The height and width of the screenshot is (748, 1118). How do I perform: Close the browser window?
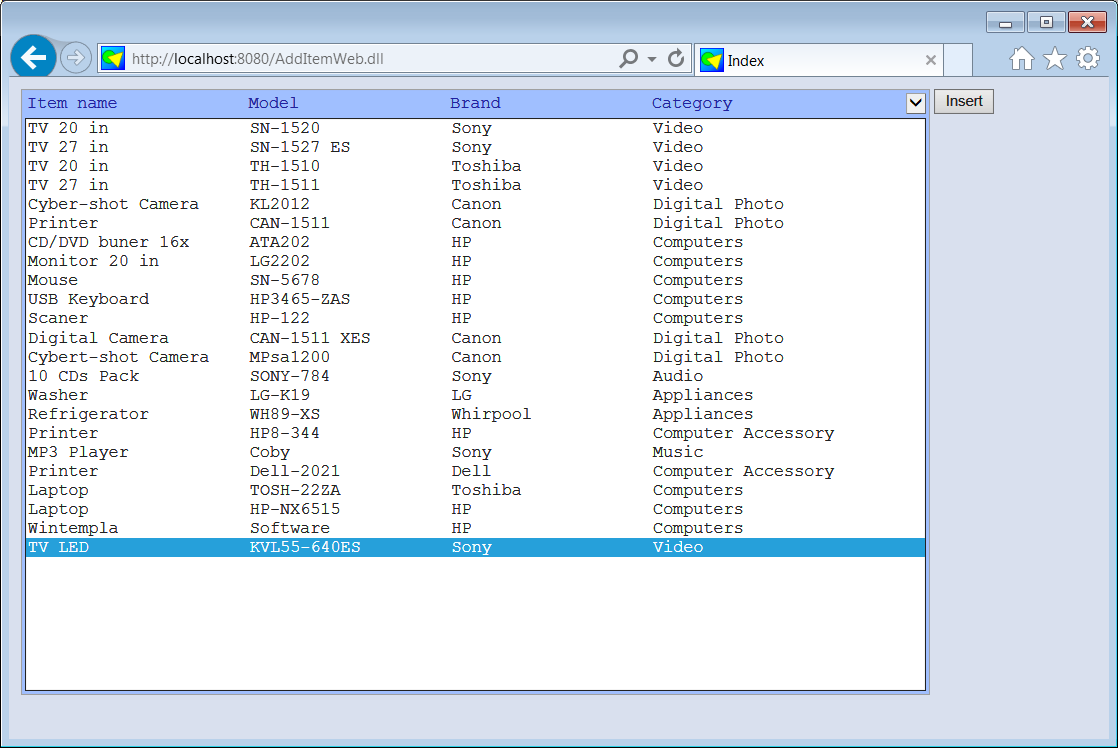pos(1087,22)
